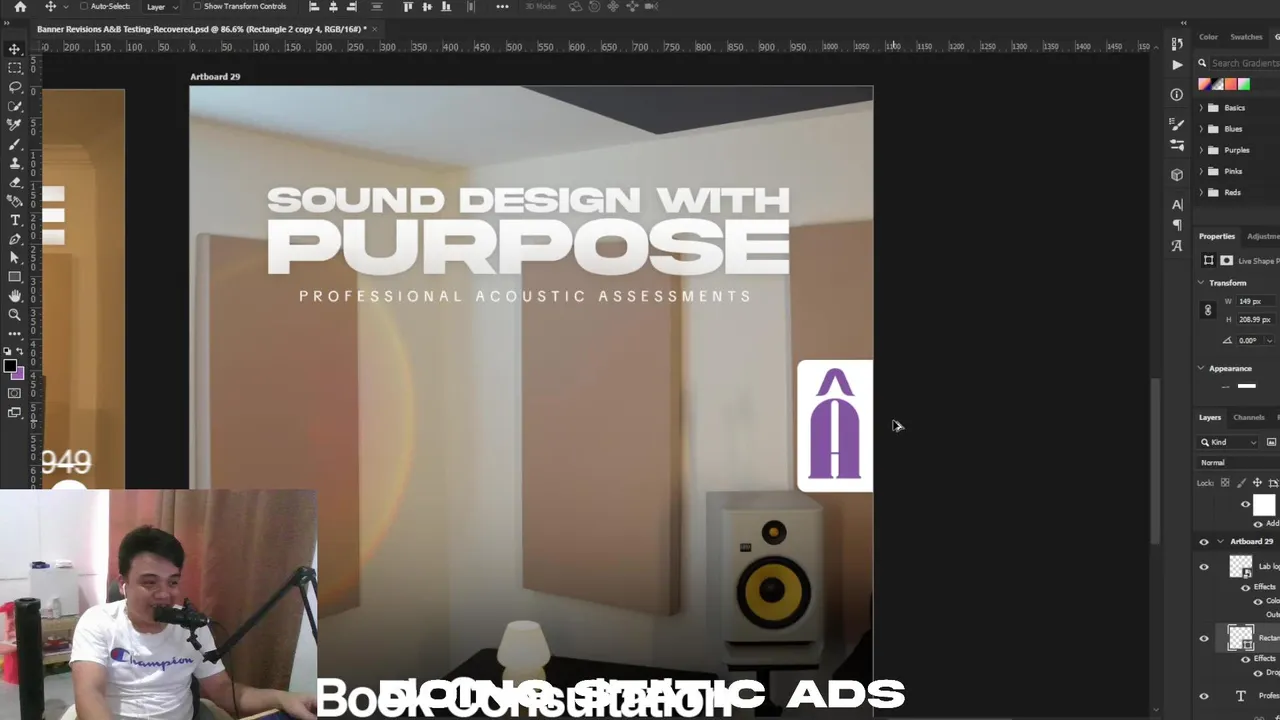The width and height of the screenshot is (1280, 720).
Task: Collapse the Appearance section
Action: tap(1201, 368)
